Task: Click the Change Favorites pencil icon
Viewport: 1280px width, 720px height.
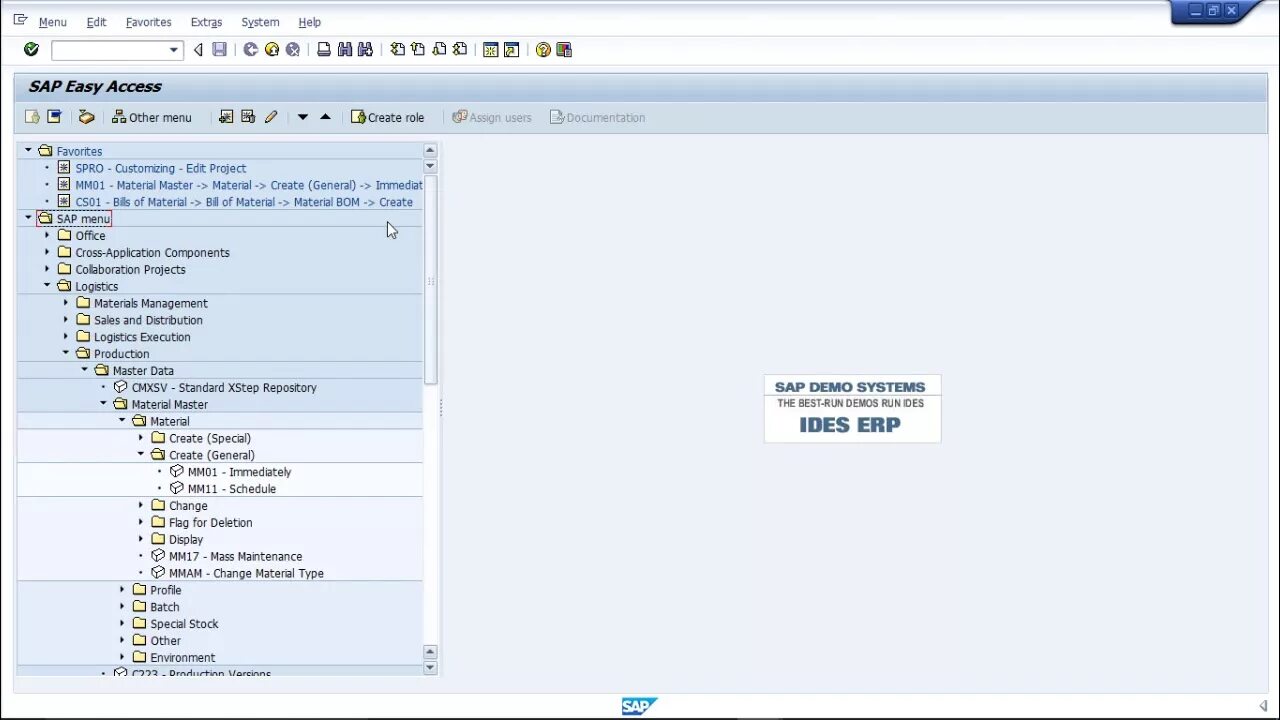Action: (271, 117)
